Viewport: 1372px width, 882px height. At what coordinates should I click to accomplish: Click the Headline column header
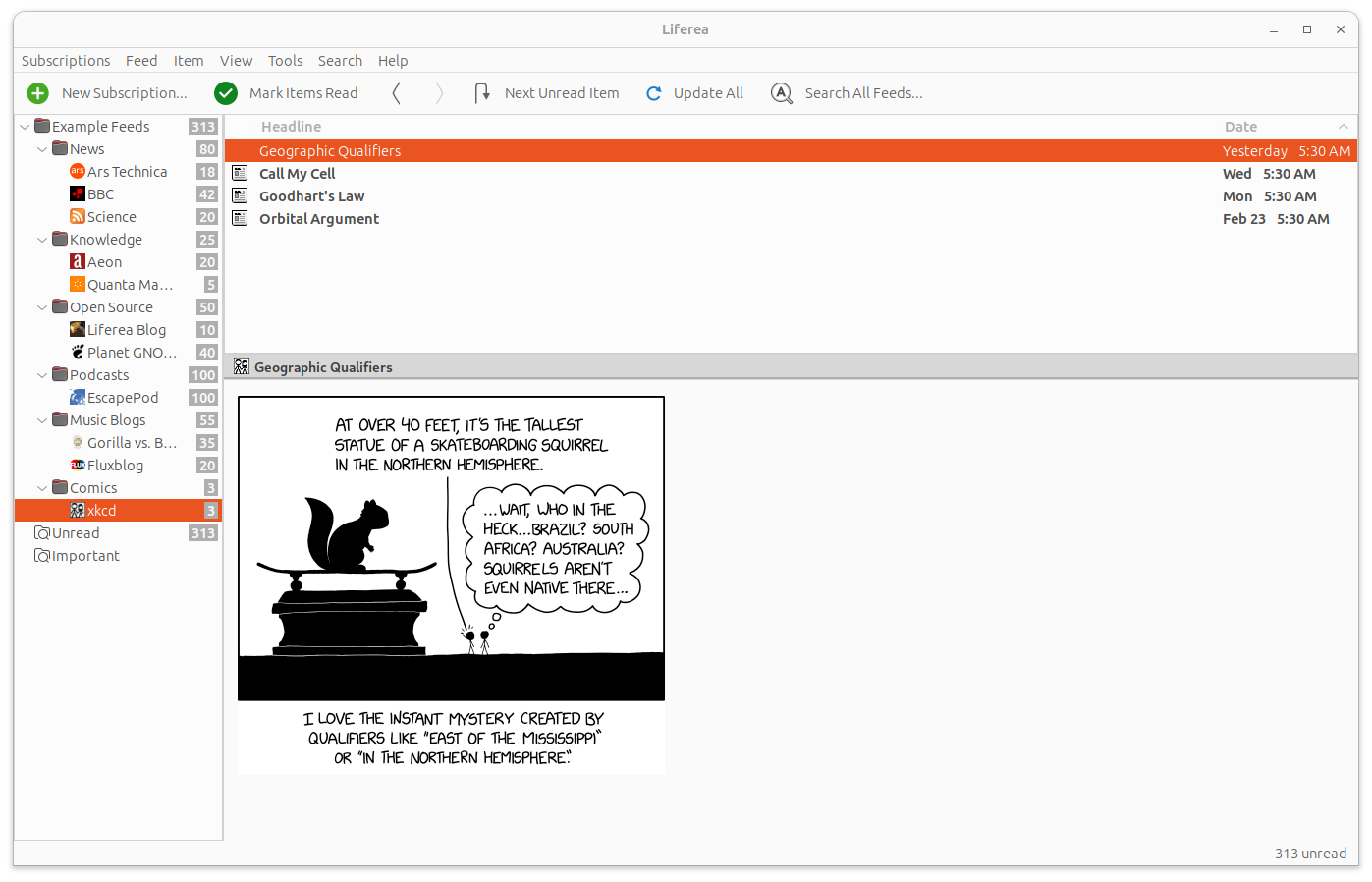point(291,127)
